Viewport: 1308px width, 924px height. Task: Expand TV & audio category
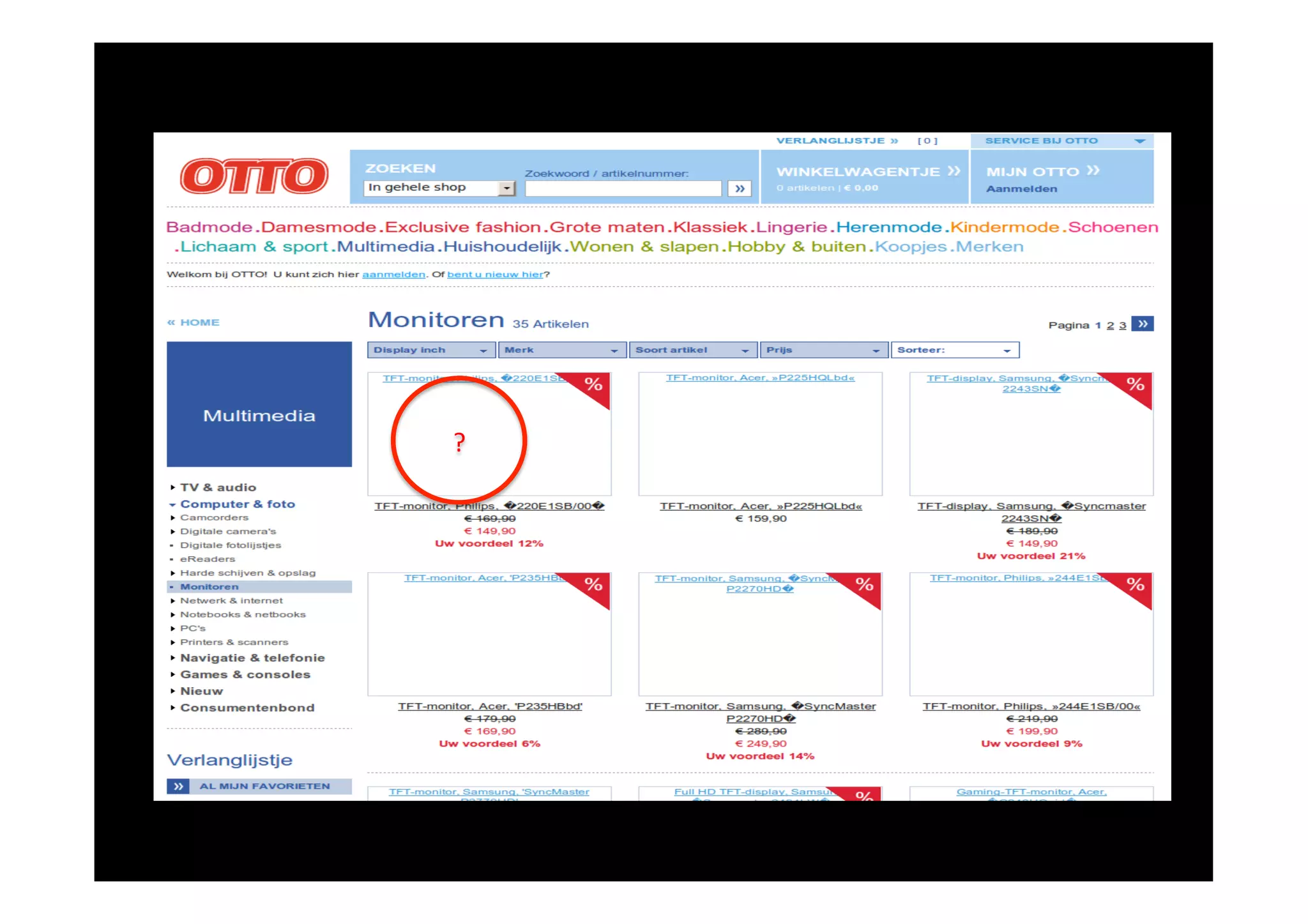(x=217, y=487)
